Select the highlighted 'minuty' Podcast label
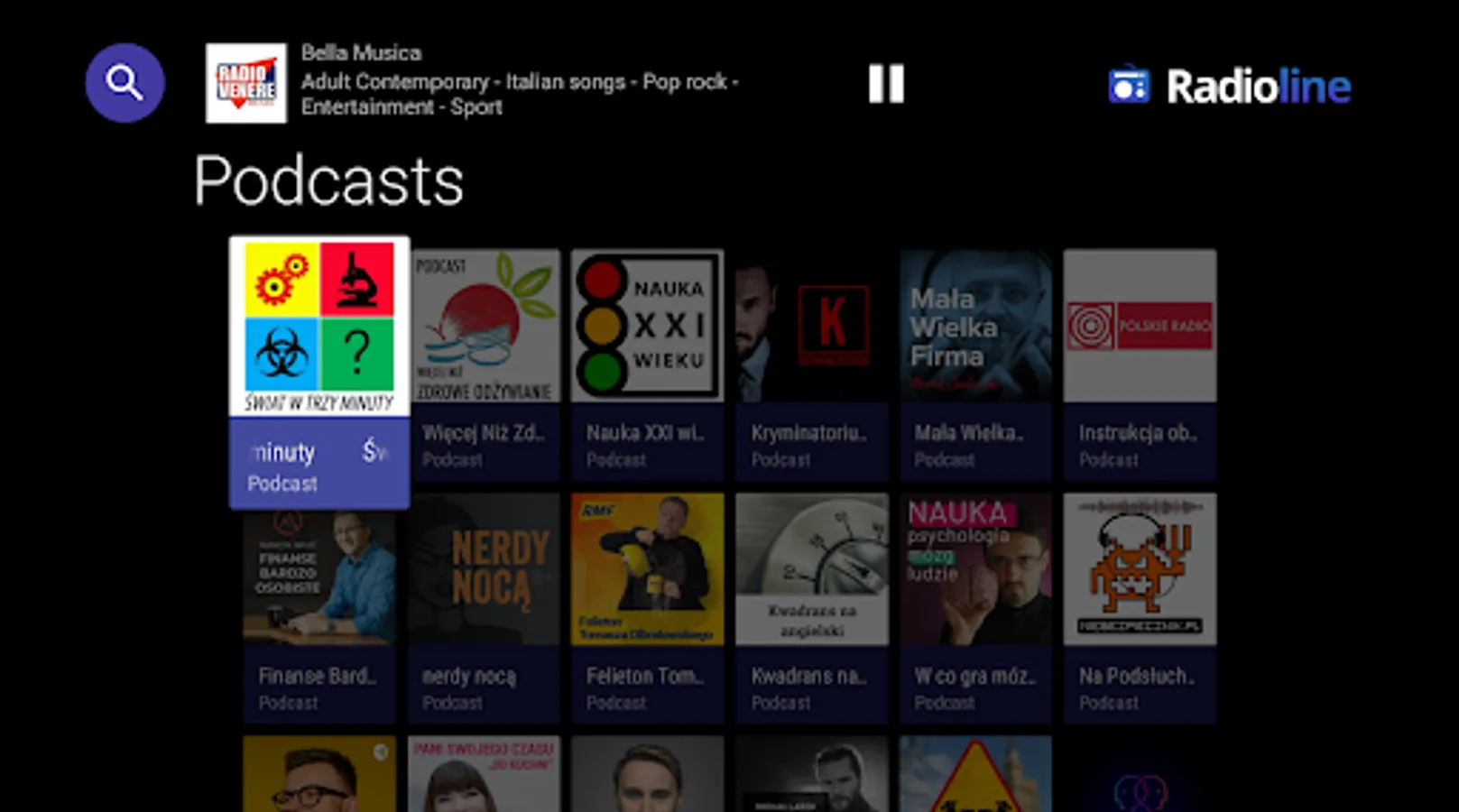 pos(319,464)
